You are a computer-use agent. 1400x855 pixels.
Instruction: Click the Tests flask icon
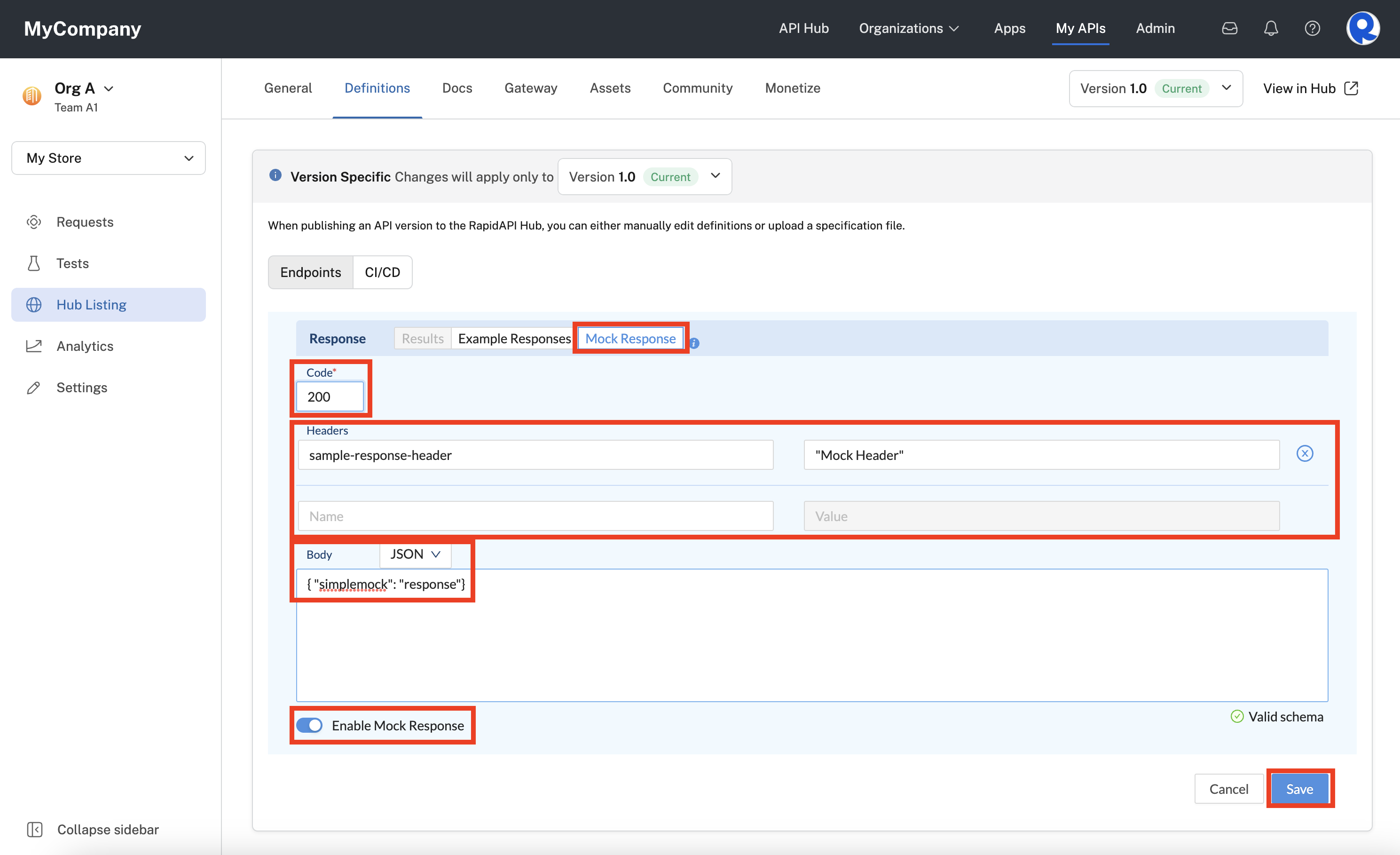click(34, 263)
